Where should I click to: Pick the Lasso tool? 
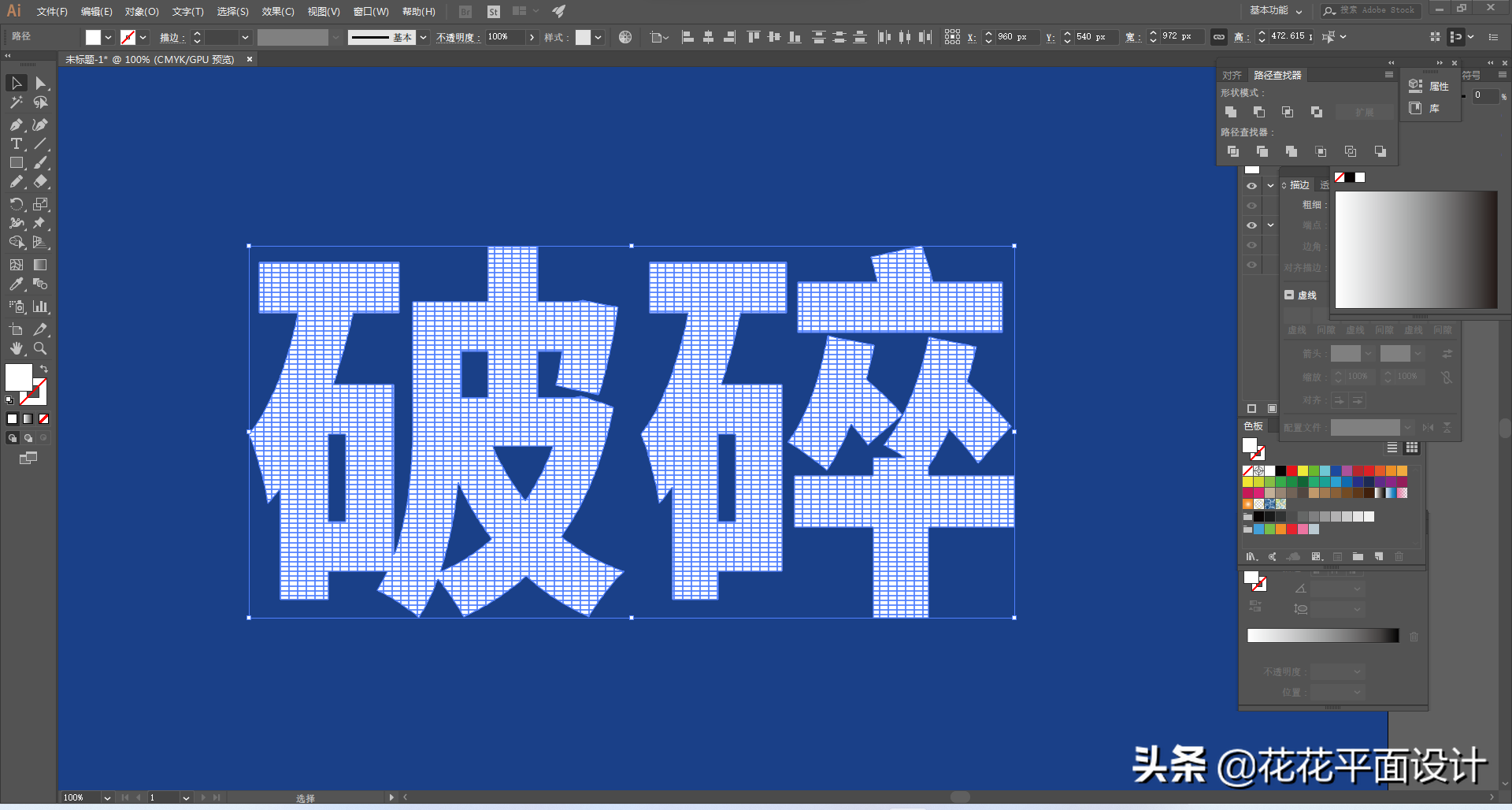click(40, 102)
